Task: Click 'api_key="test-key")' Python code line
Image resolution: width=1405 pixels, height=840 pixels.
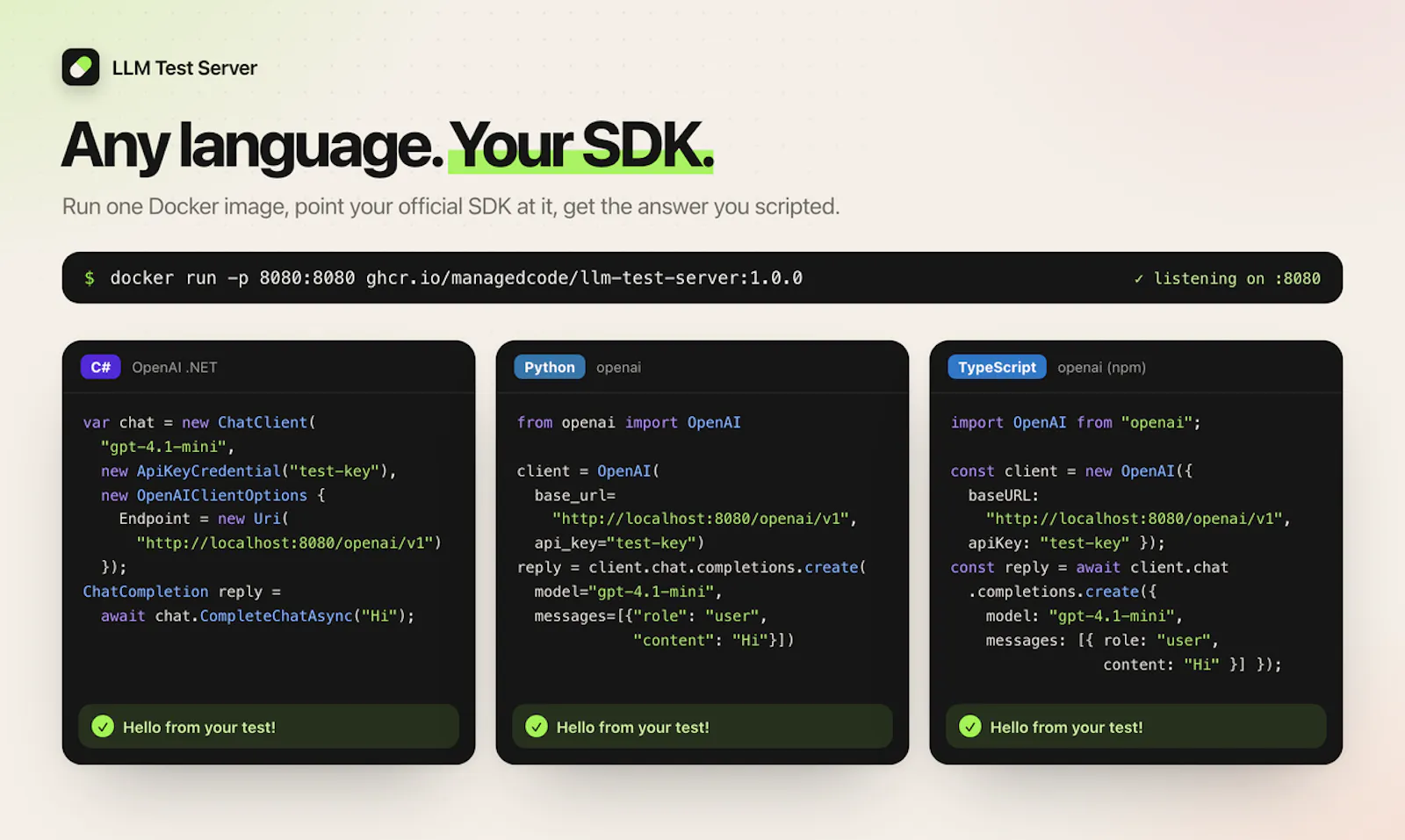Action: pyautogui.click(x=620, y=543)
